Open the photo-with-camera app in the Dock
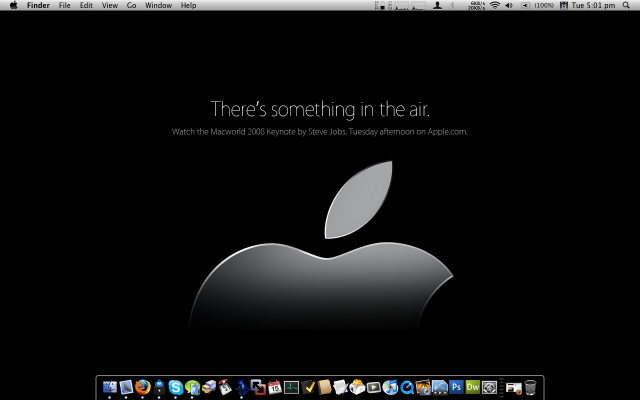Image resolution: width=640 pixels, height=400 pixels. click(423, 387)
